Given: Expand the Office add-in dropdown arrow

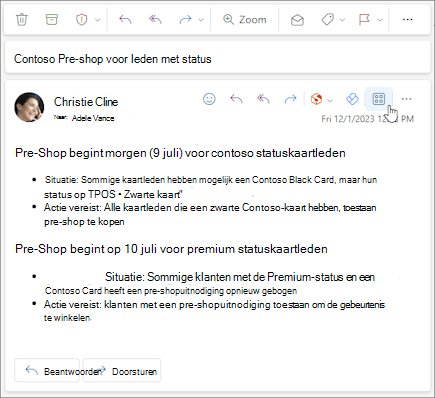Looking at the screenshot, I should (x=330, y=100).
